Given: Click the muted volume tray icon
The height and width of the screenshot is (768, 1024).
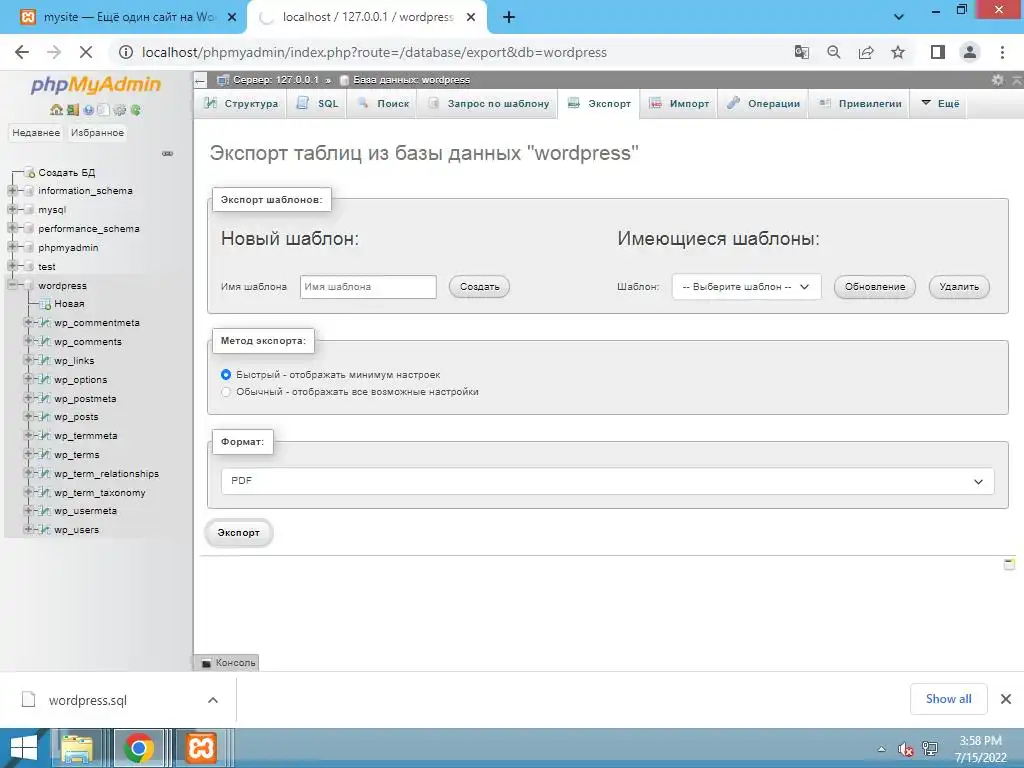Looking at the screenshot, I should point(905,749).
